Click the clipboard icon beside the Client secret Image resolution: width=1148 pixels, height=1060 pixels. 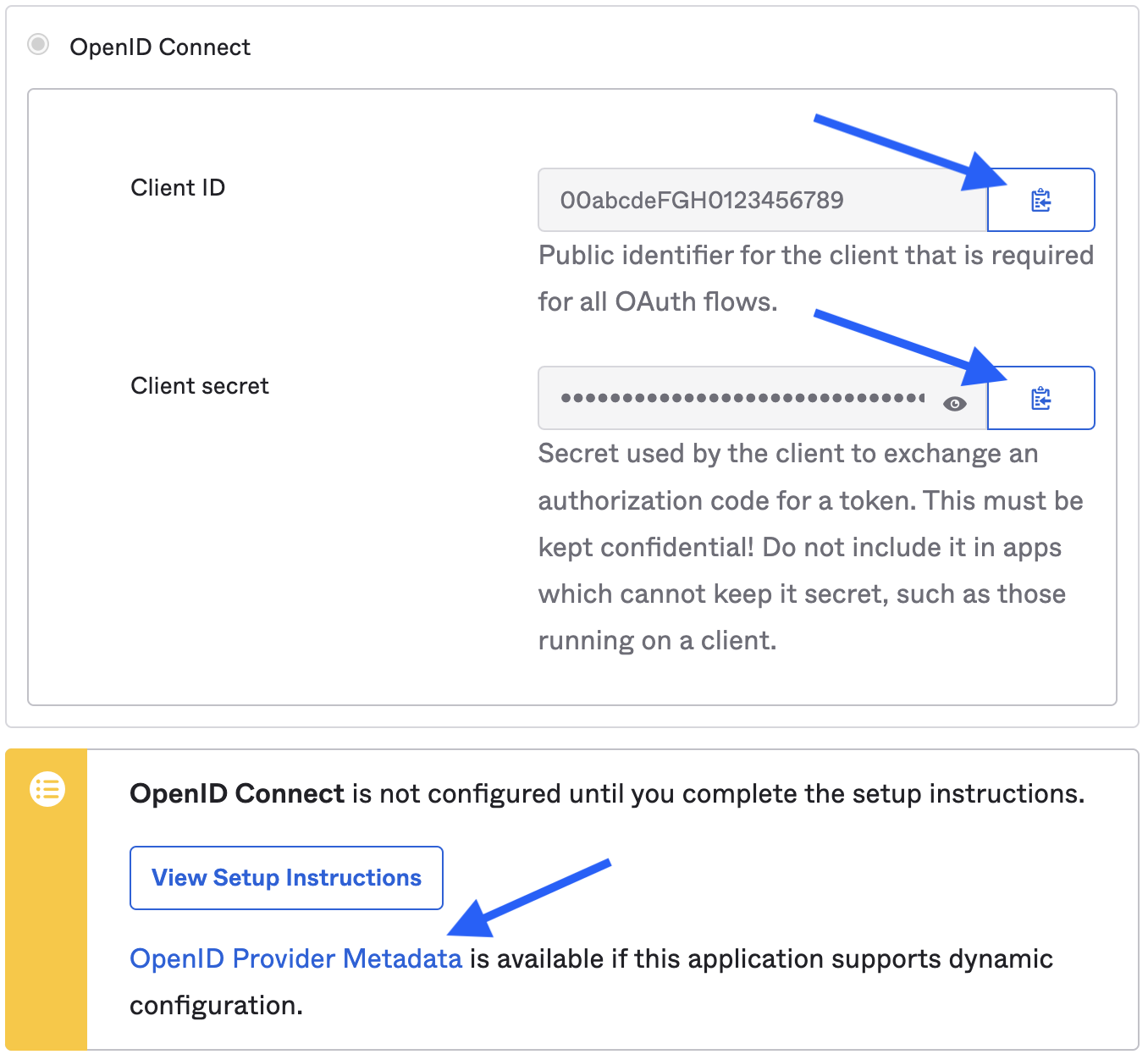(x=1040, y=398)
